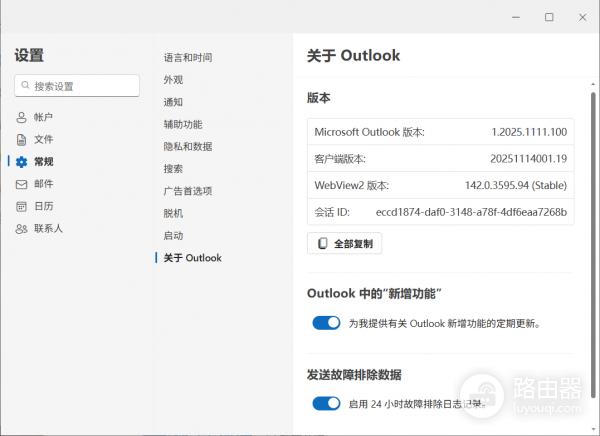Disable 24 小时故障排除日志记录 switch
The height and width of the screenshot is (436, 600).
pos(326,403)
